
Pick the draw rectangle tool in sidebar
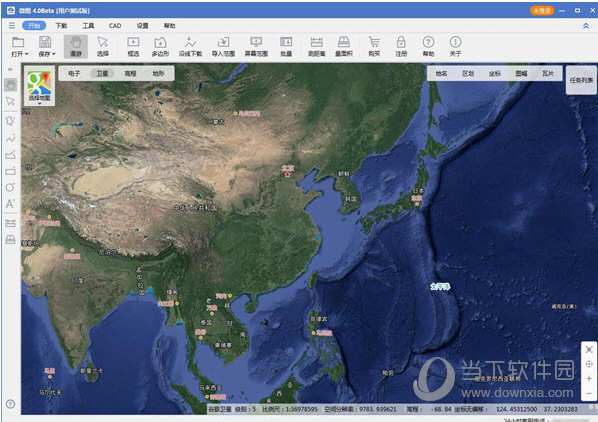pos(10,171)
